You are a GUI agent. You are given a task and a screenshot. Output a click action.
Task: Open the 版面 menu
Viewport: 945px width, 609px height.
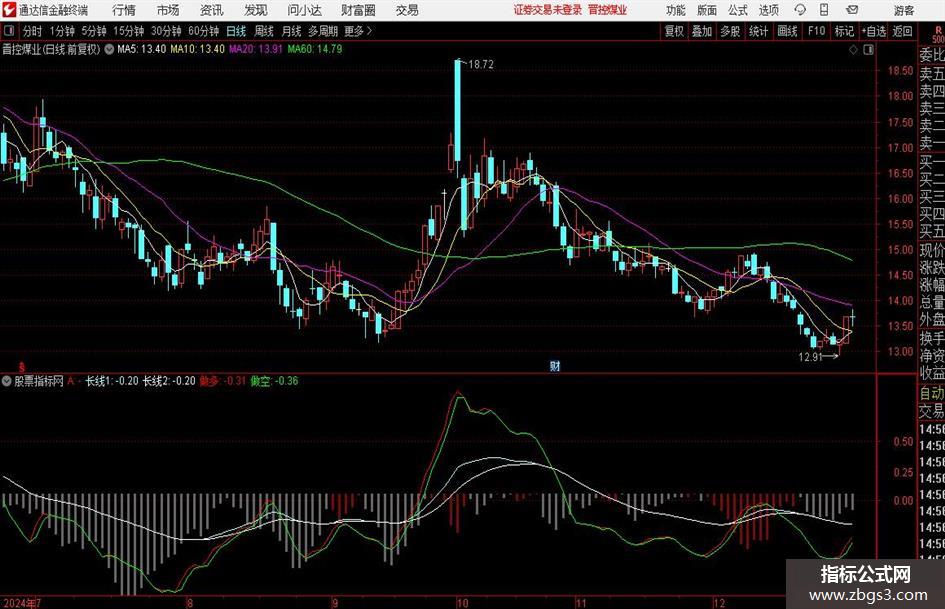(707, 10)
